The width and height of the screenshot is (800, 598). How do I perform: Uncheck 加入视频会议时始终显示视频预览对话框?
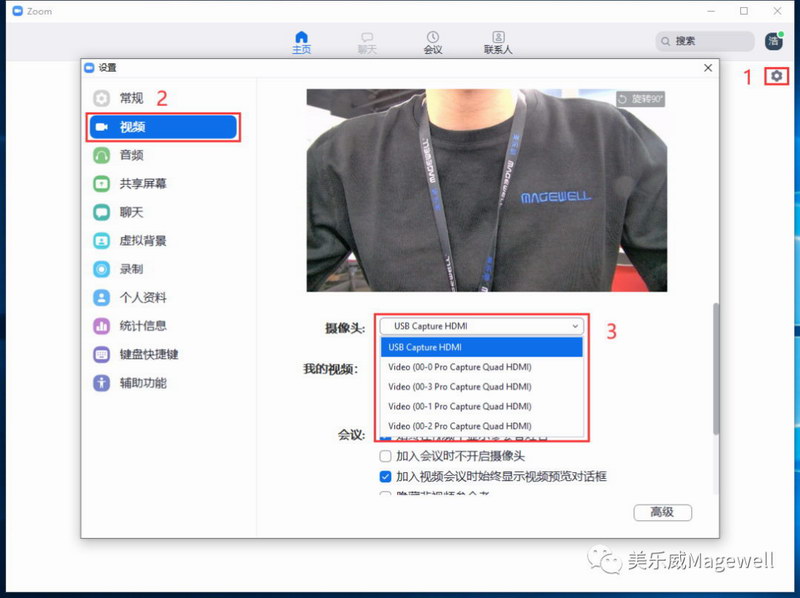click(x=386, y=477)
